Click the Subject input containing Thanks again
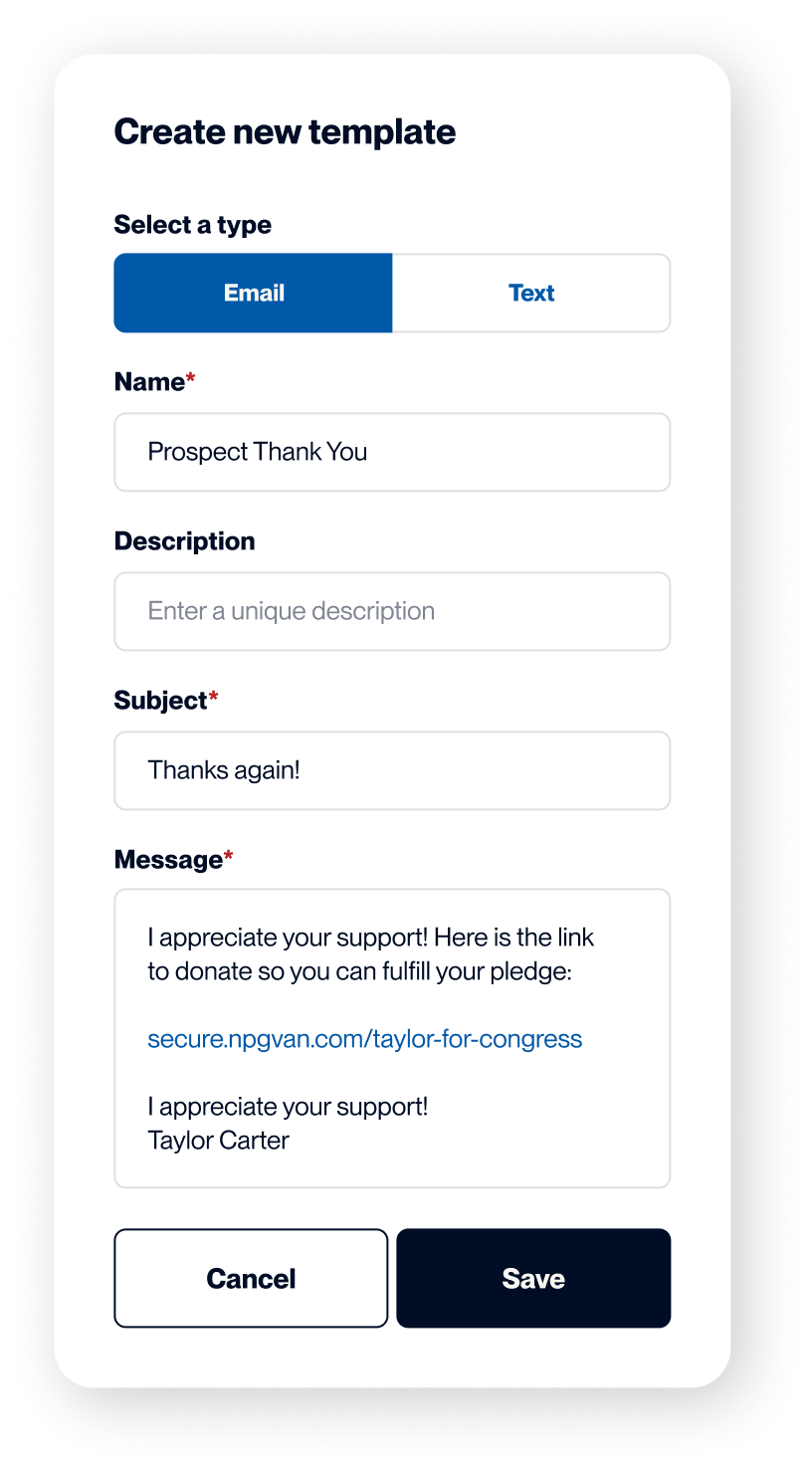Screen dimensions: 812x1469 pyautogui.click(x=392, y=770)
